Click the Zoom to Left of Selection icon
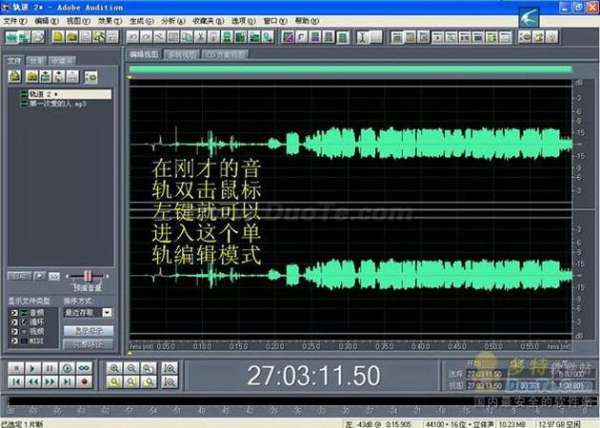 point(132,382)
